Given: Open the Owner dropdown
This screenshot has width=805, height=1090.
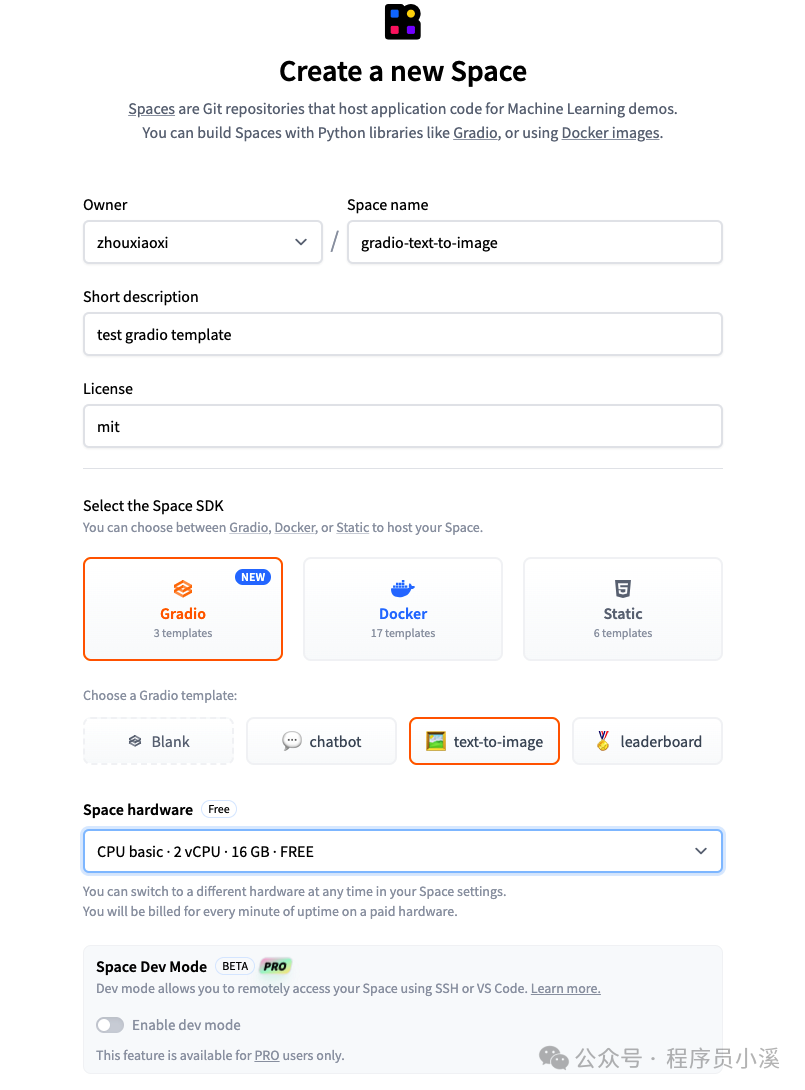Looking at the screenshot, I should 203,242.
